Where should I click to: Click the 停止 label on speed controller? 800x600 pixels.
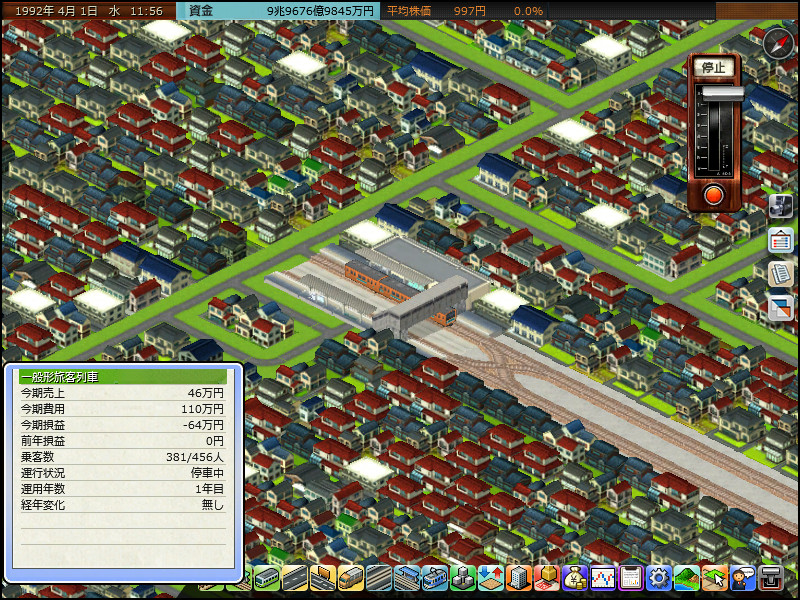pyautogui.click(x=713, y=67)
